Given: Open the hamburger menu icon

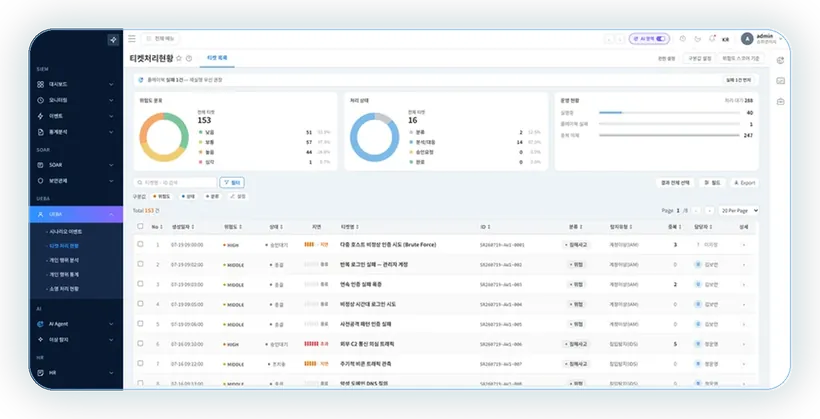Looking at the screenshot, I should 132,39.
